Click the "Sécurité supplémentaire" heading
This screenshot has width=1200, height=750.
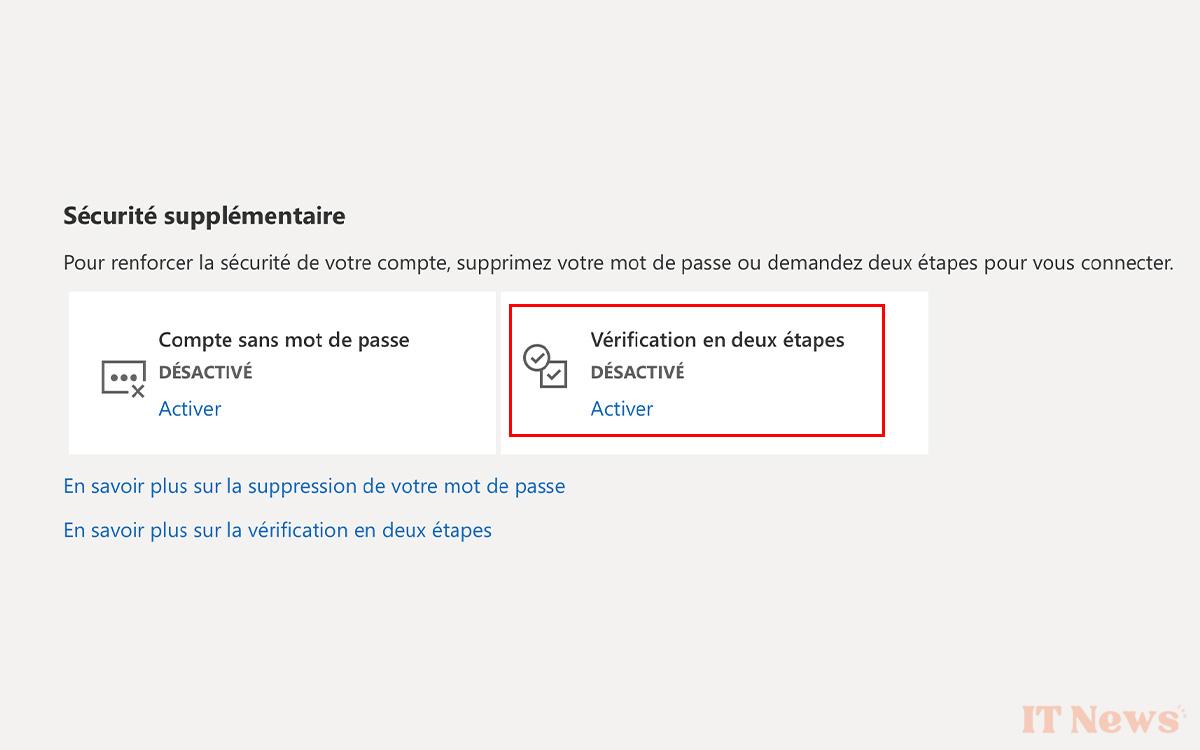pos(204,215)
